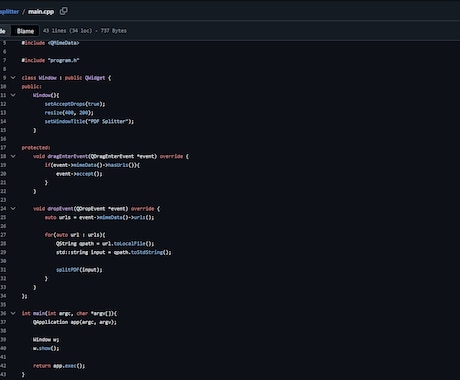
Task: Click the std::string input line
Action: click(114, 252)
